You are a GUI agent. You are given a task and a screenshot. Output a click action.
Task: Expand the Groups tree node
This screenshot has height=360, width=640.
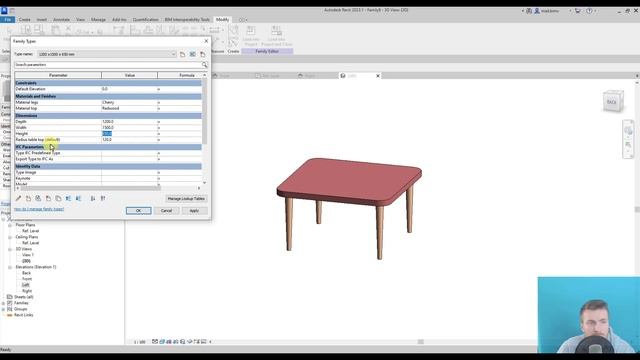[x=3, y=309]
